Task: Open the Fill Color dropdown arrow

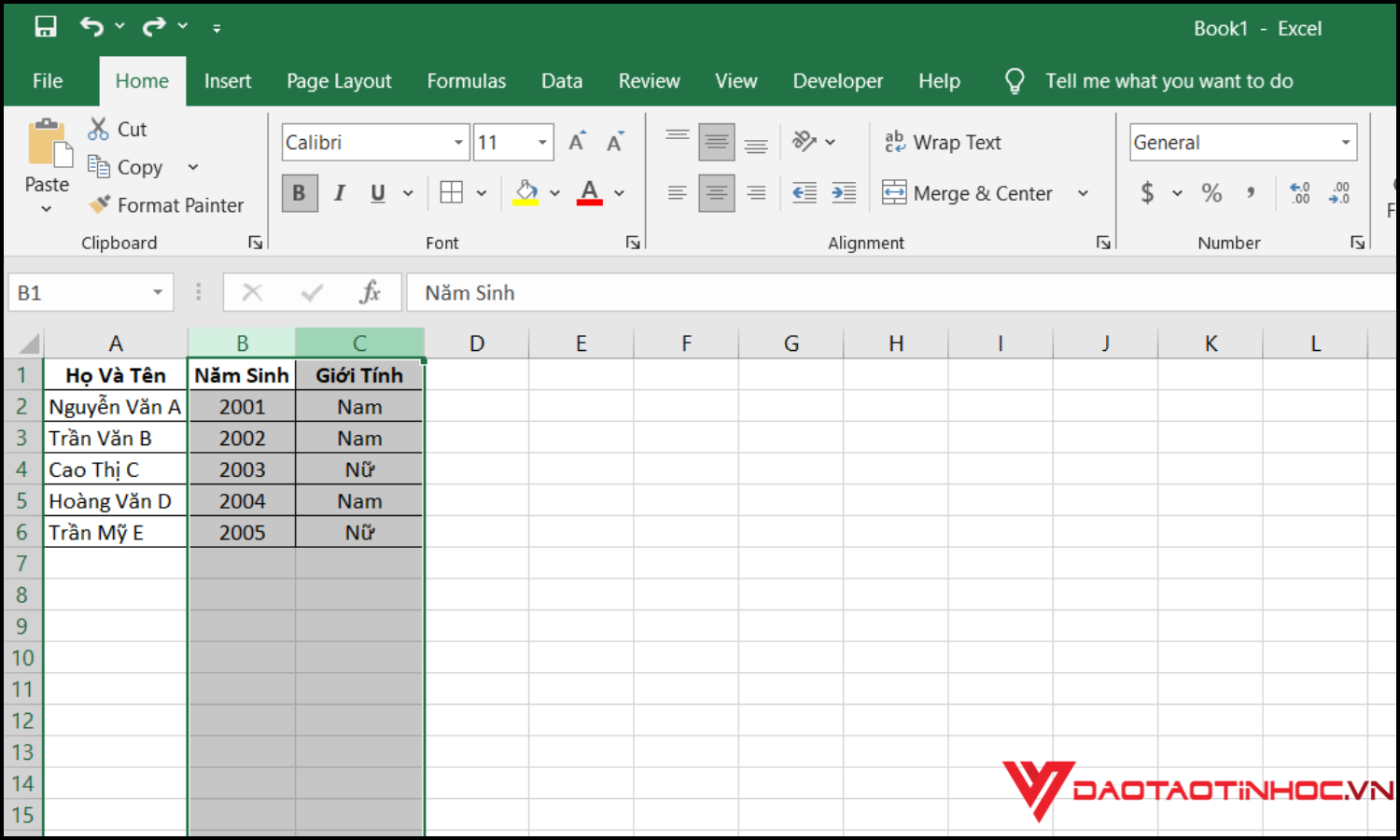Action: (x=555, y=192)
